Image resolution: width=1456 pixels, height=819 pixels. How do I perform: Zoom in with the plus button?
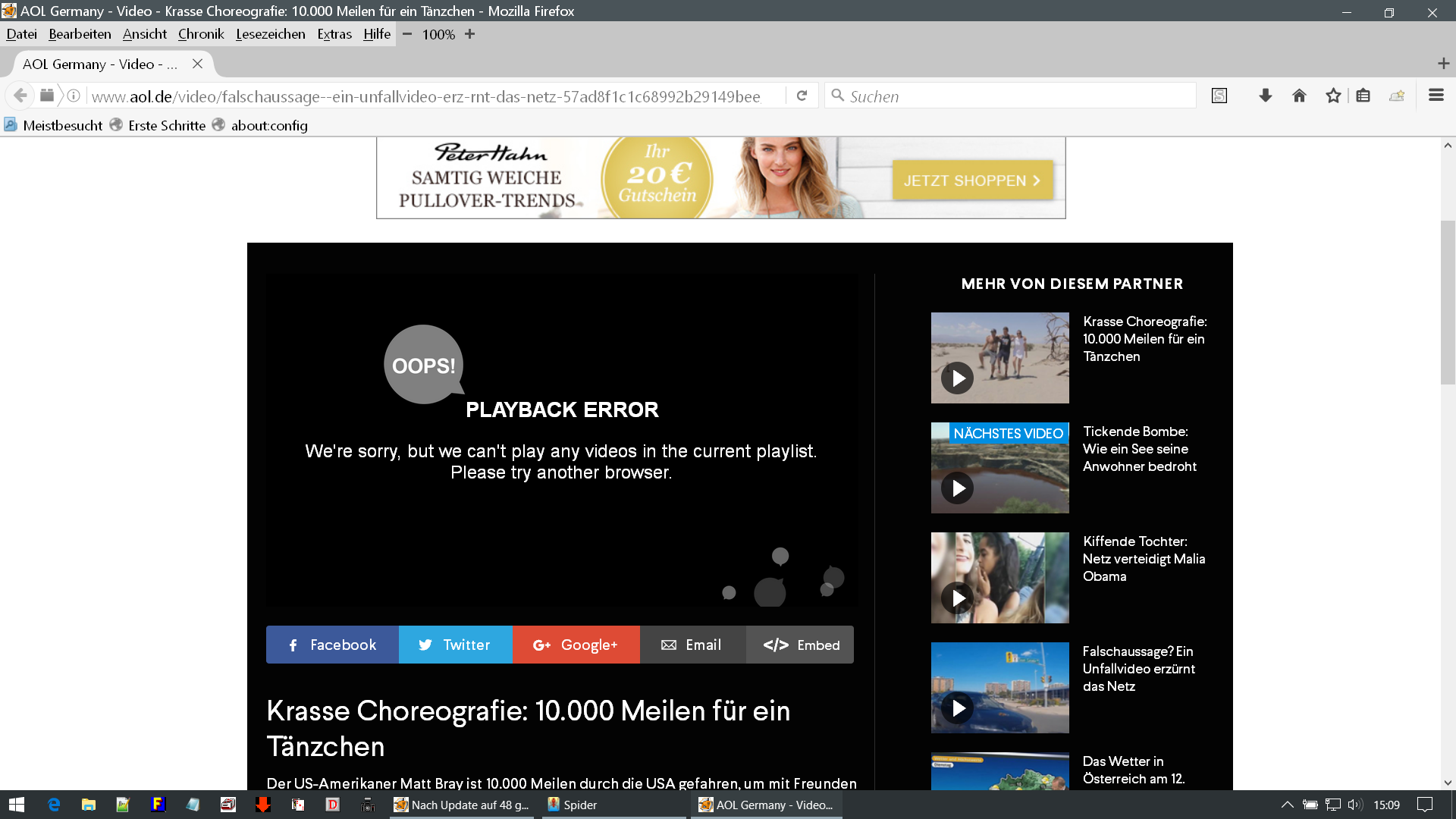click(470, 34)
